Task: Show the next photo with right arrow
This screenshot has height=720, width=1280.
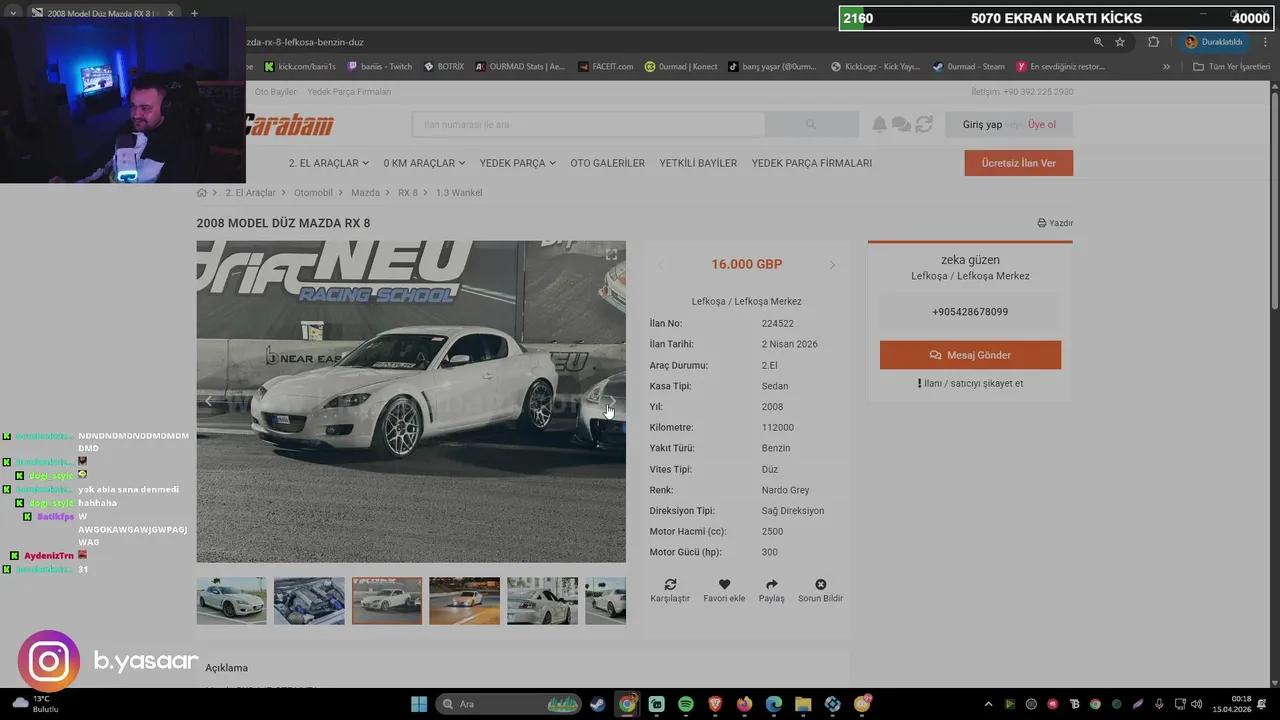Action: pos(613,401)
